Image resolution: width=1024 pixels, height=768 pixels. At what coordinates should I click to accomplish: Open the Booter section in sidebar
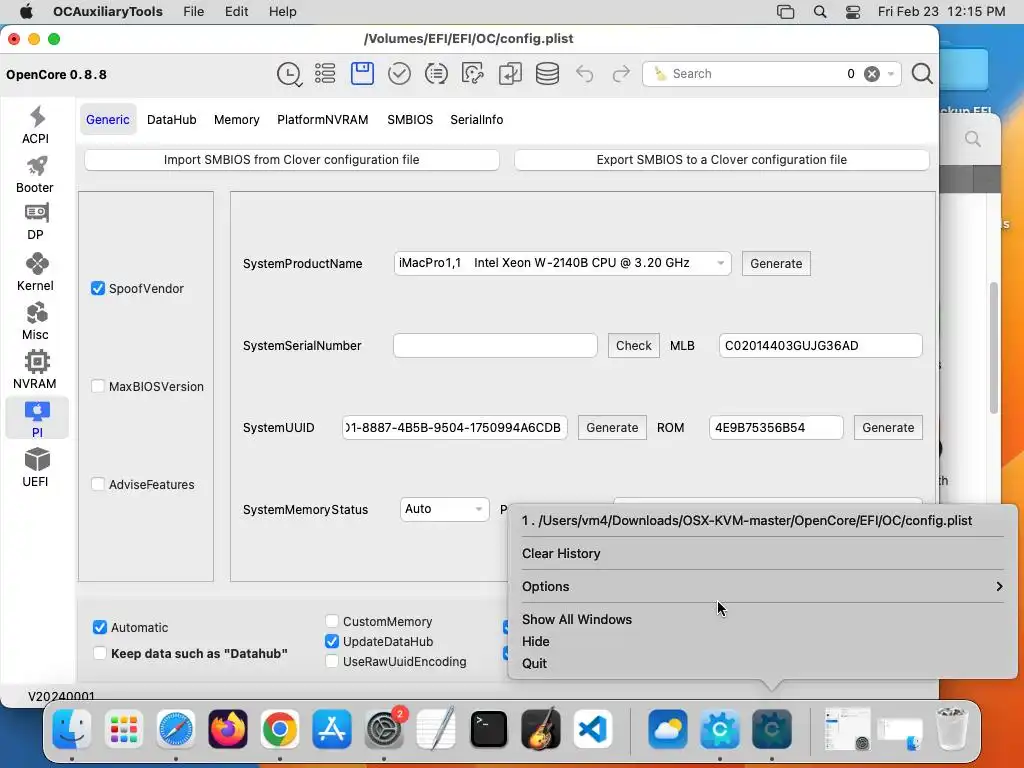point(36,174)
